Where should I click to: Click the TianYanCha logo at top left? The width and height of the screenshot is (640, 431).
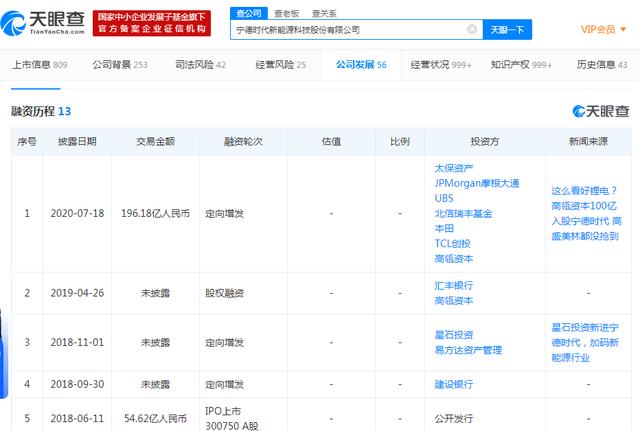tap(42, 23)
